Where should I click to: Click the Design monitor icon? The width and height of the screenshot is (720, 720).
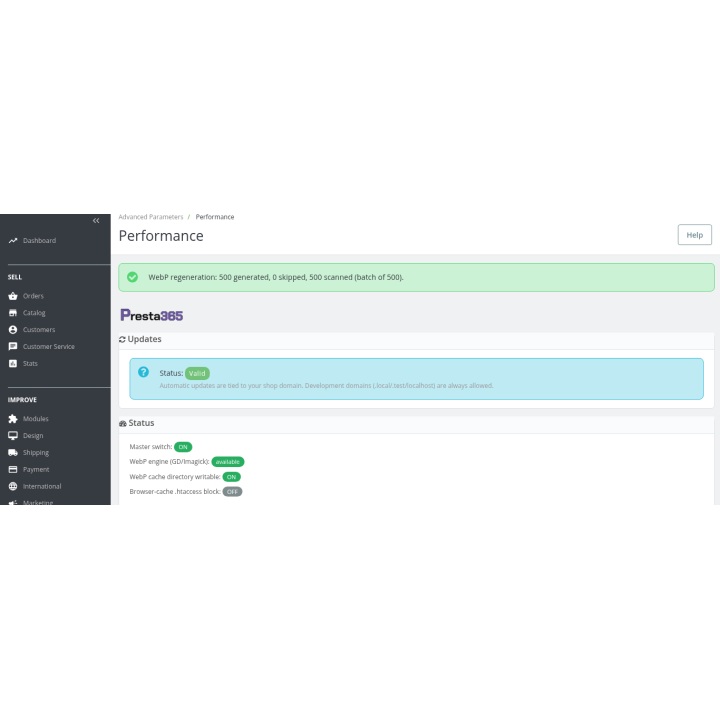tap(13, 436)
